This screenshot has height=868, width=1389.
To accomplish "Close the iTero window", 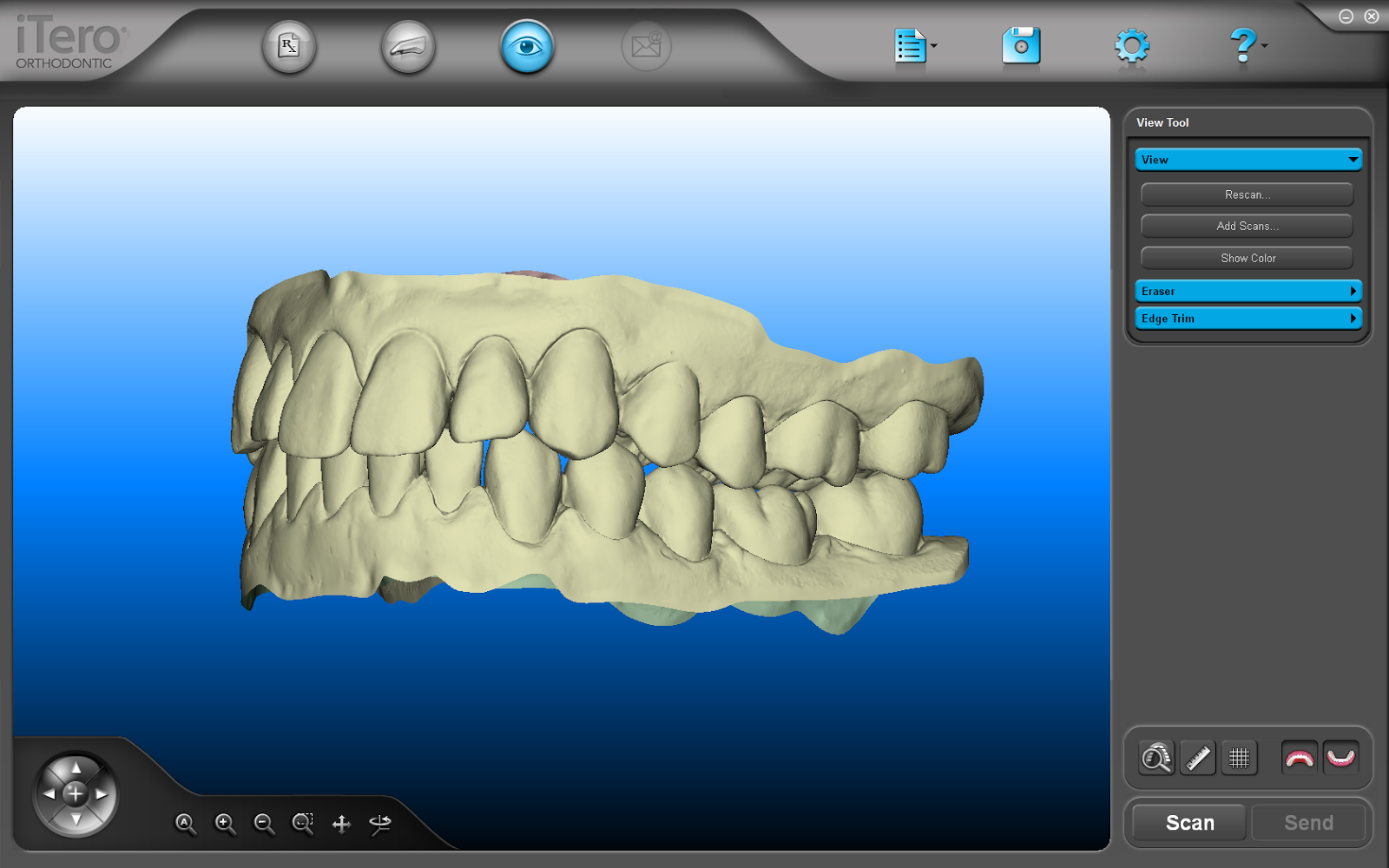I will coord(1372,16).
